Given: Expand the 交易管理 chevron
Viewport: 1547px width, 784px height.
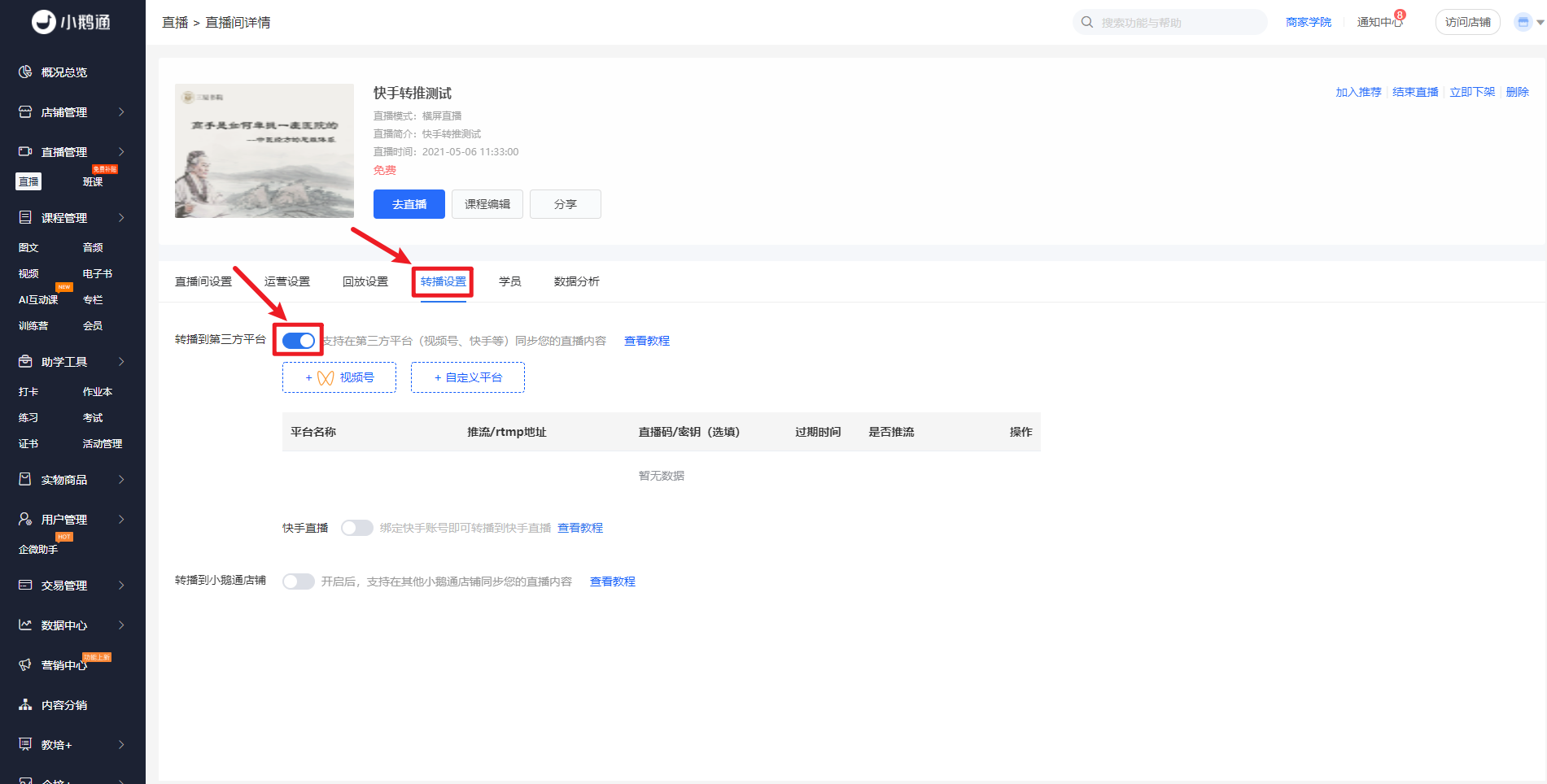Looking at the screenshot, I should click(121, 586).
